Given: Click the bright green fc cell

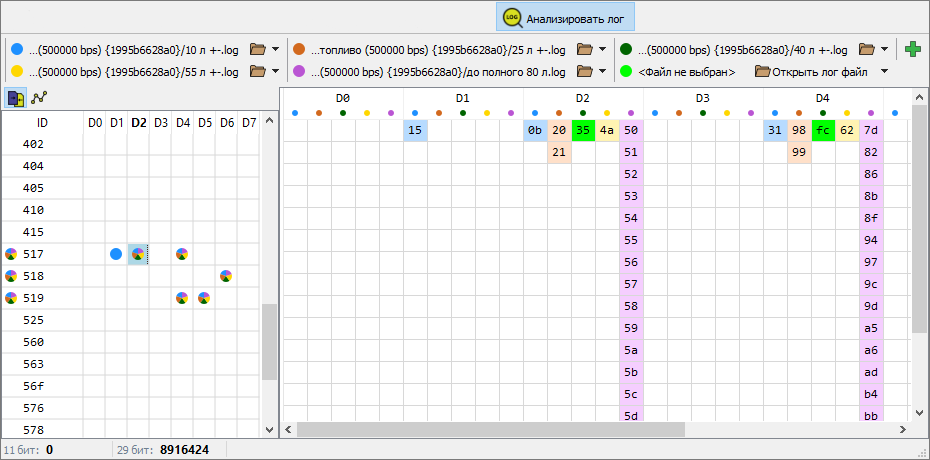Looking at the screenshot, I should pos(823,131).
